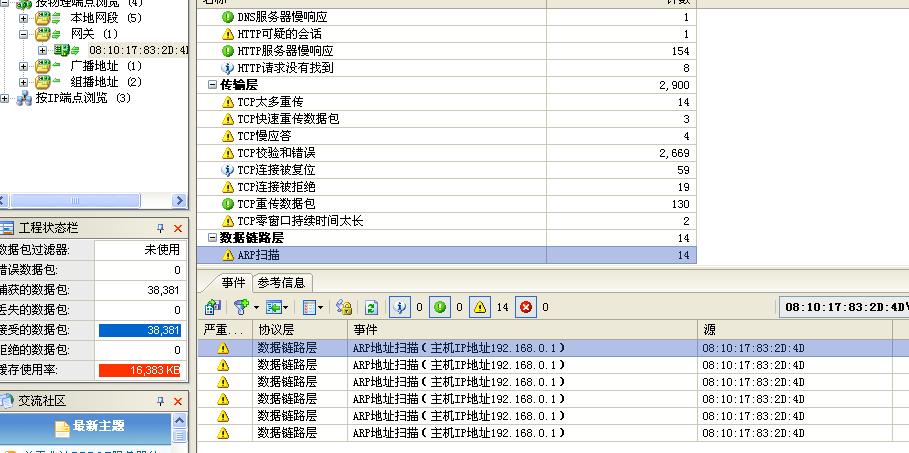Viewport: 909px width, 453px height.
Task: Collapse the 网关 (1) tree node
Action: (x=23, y=34)
